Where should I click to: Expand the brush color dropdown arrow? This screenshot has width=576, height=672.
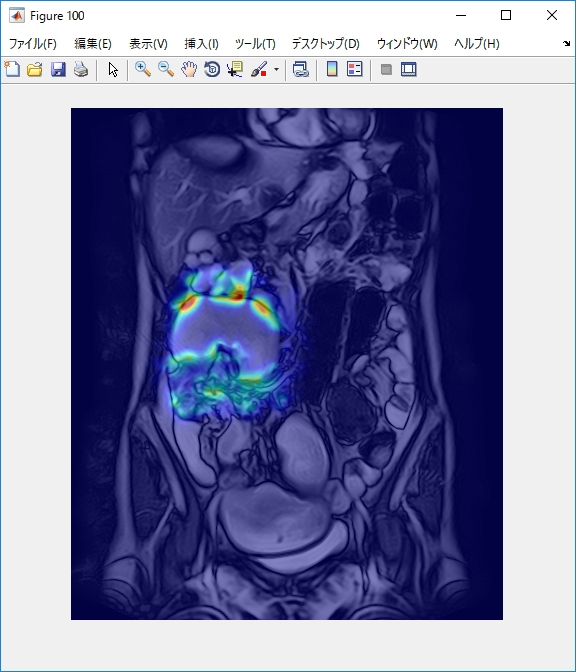276,69
